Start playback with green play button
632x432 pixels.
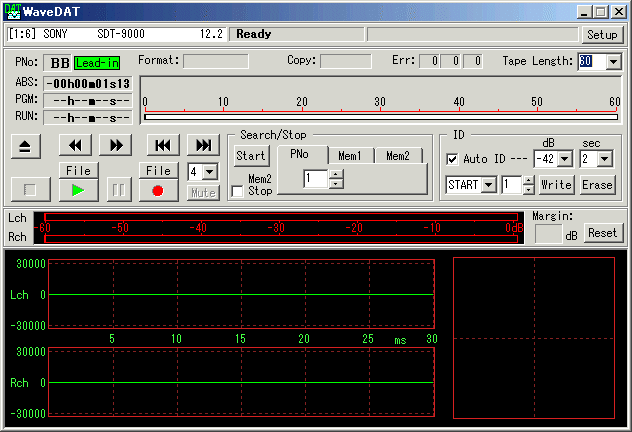pyautogui.click(x=78, y=189)
